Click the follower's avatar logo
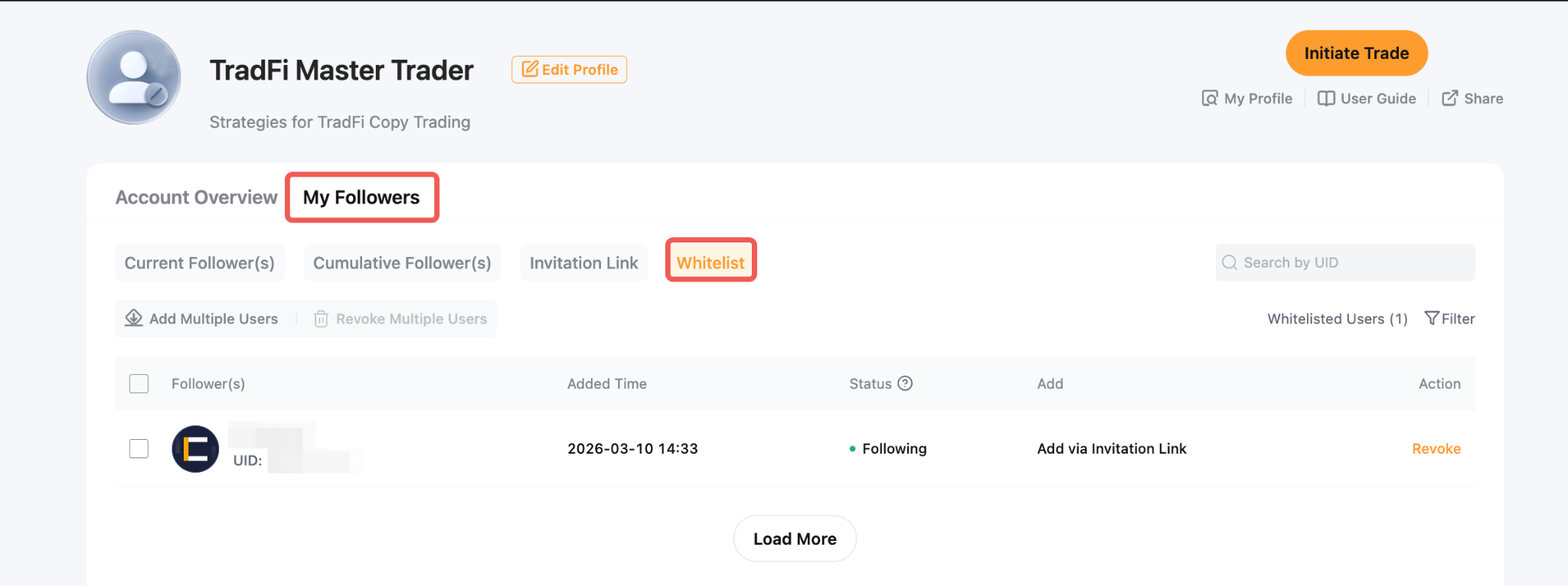Screen dimensions: 1568x586 [x=195, y=449]
